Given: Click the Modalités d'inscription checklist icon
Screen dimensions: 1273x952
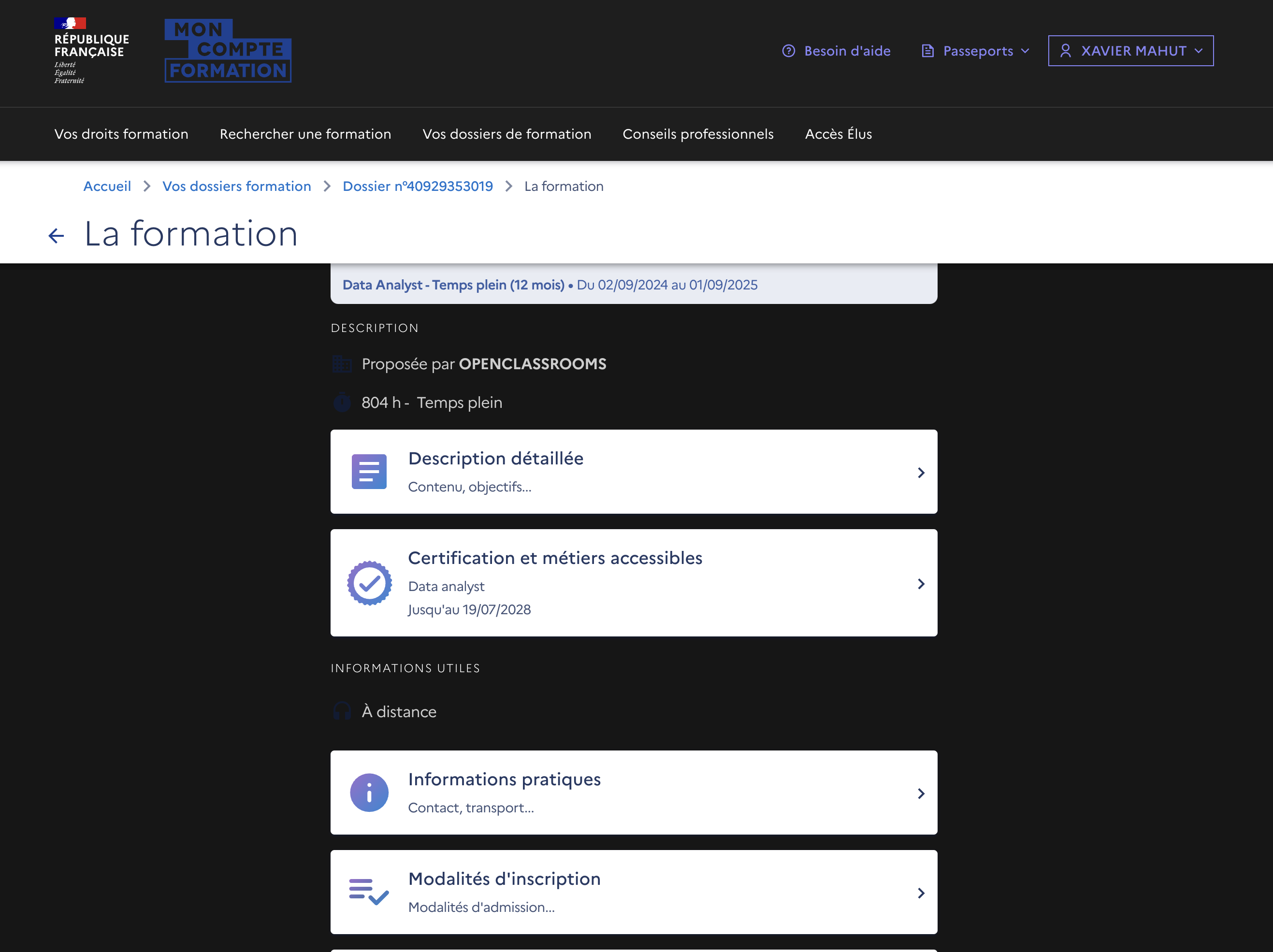Looking at the screenshot, I should coord(369,892).
